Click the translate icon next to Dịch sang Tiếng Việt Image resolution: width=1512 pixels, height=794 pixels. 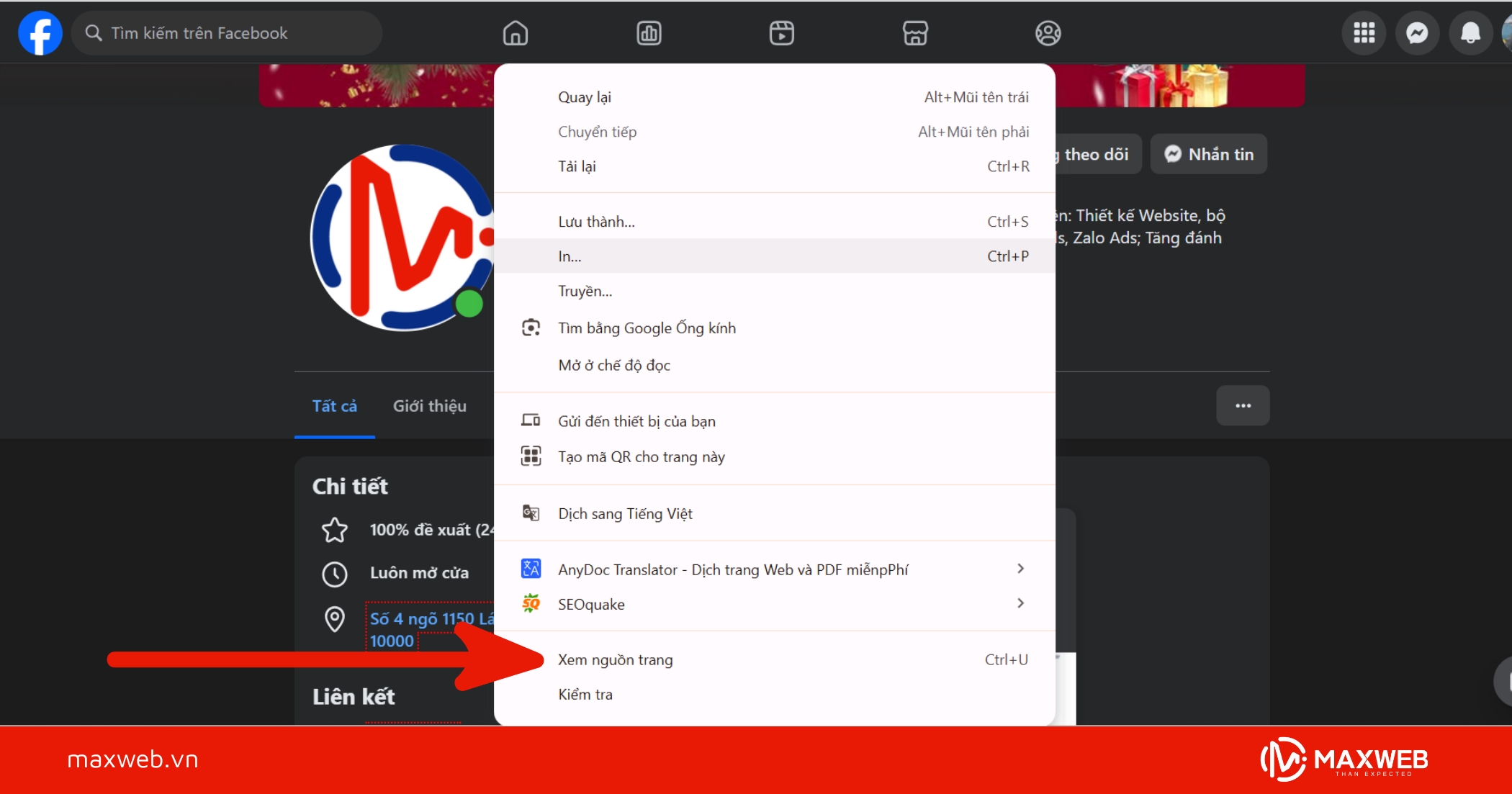coord(531,513)
